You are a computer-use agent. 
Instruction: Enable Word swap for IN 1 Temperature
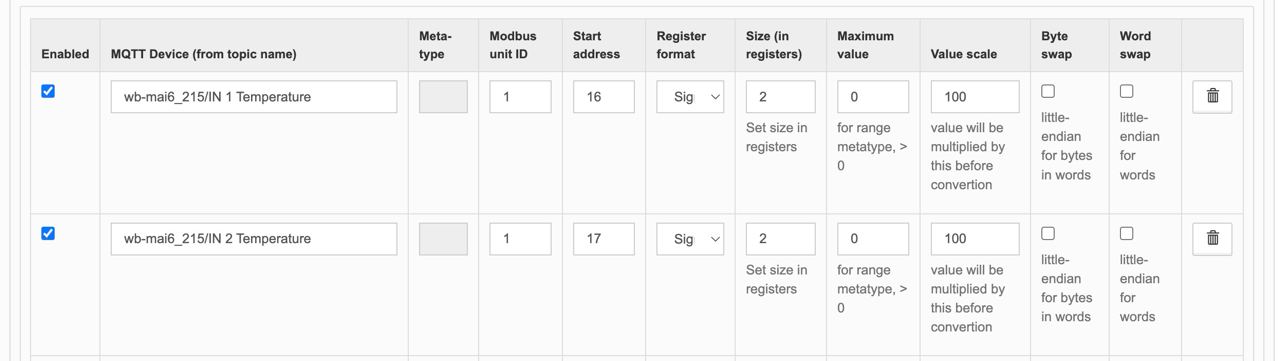pyautogui.click(x=1126, y=91)
